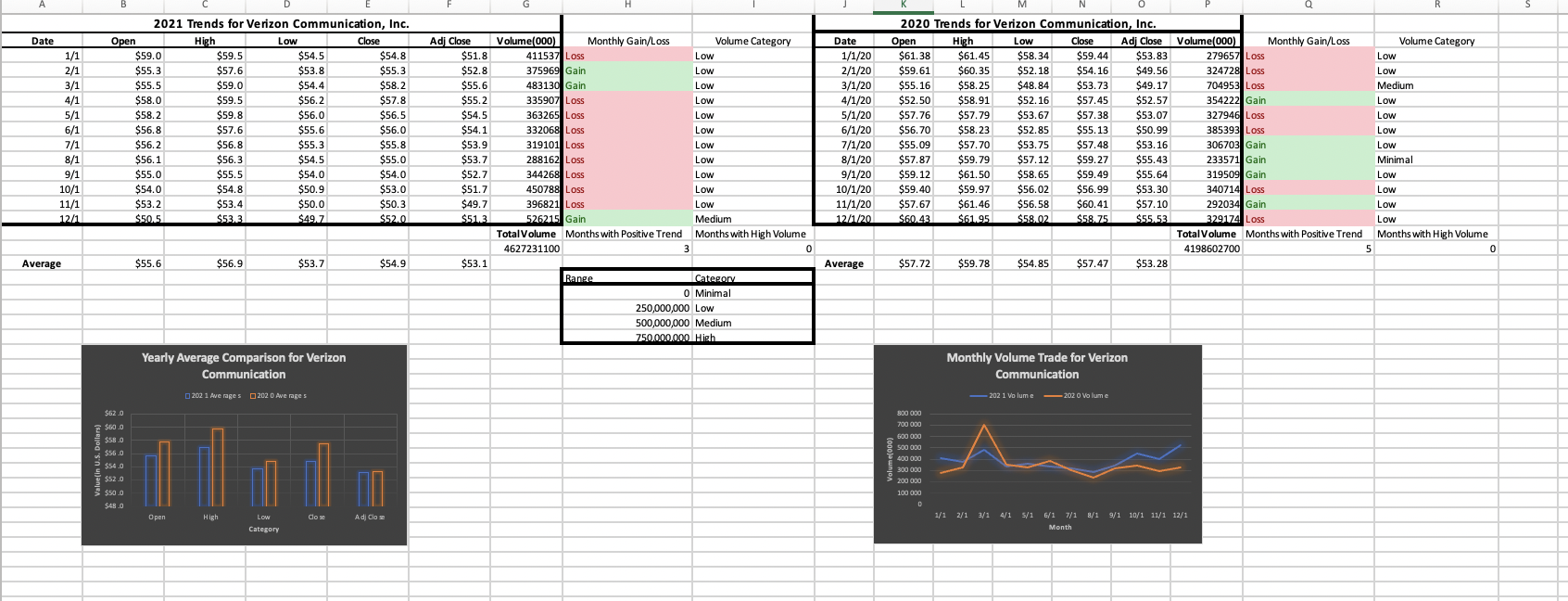This screenshot has width=1568, height=601.
Task: Select volume cell 288162
Action: [x=526, y=160]
